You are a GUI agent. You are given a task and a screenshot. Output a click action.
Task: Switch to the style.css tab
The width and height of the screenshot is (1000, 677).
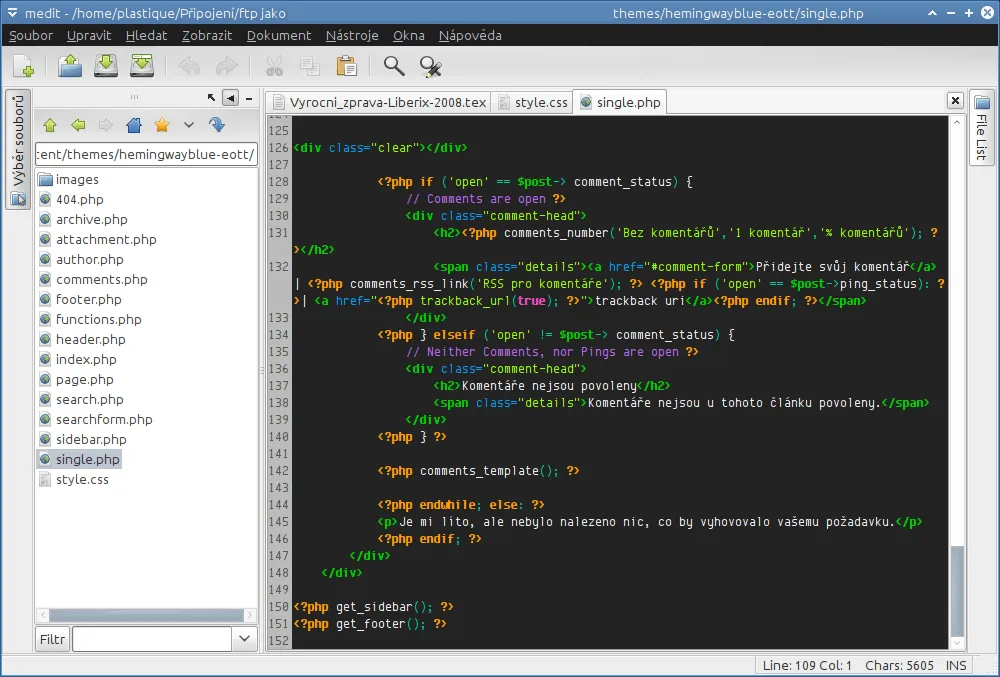(x=538, y=101)
